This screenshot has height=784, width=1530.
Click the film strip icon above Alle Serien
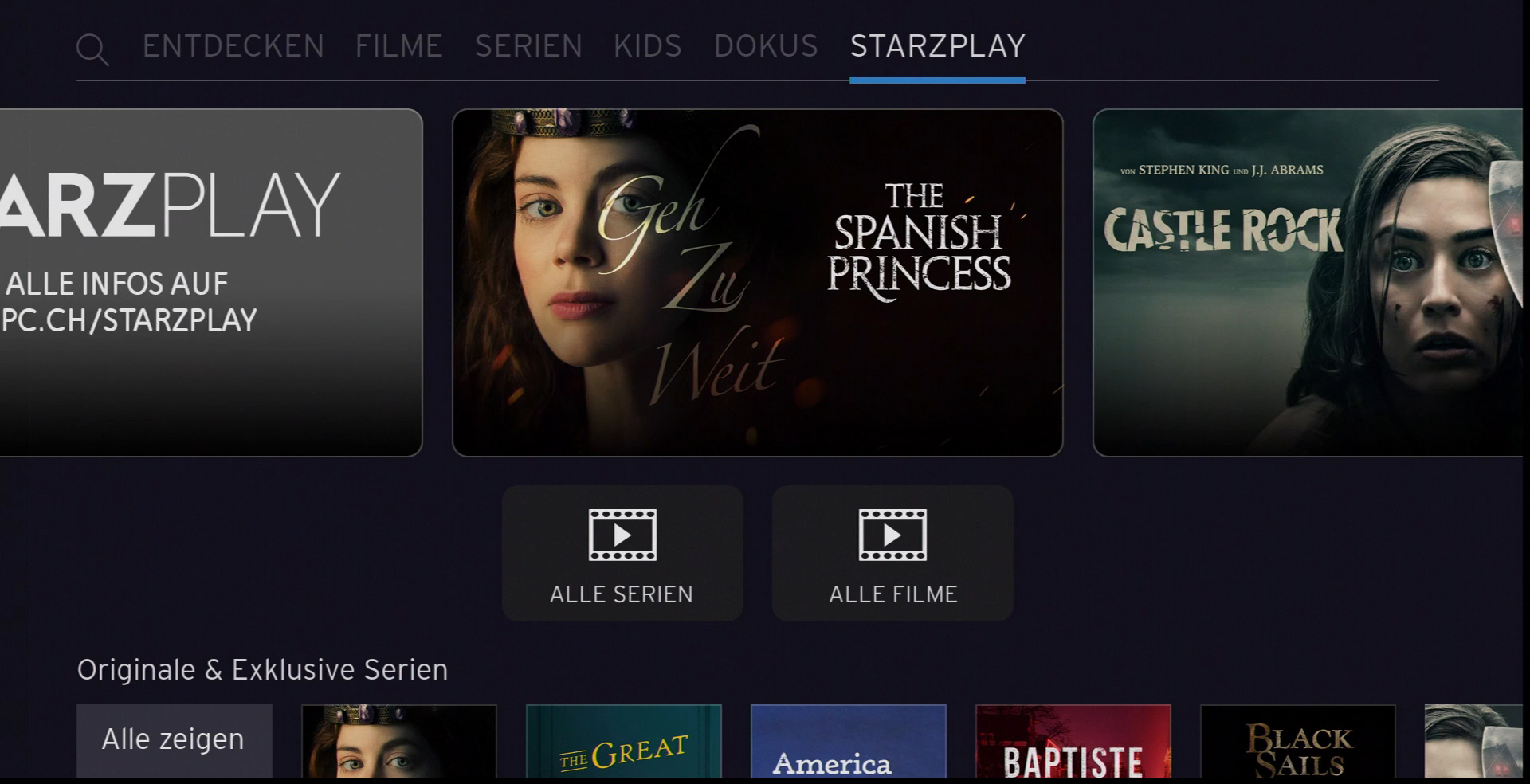pos(622,535)
